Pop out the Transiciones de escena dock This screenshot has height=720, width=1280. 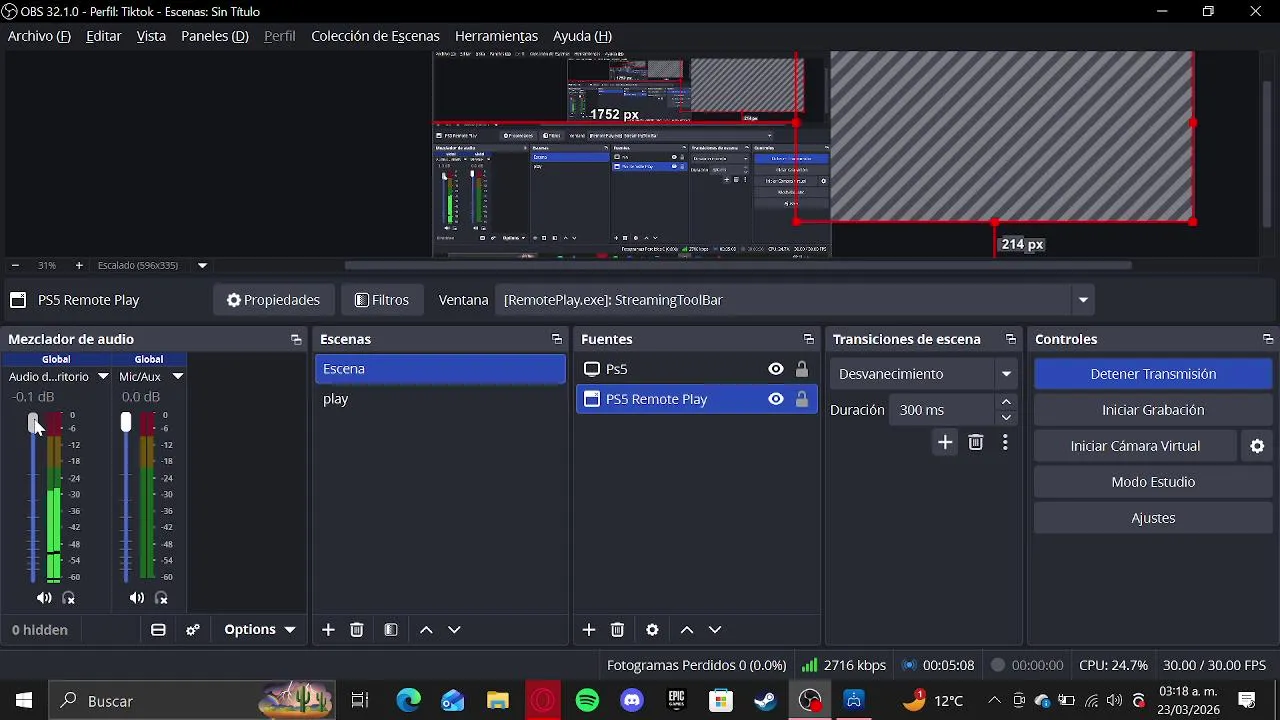coord(1011,340)
